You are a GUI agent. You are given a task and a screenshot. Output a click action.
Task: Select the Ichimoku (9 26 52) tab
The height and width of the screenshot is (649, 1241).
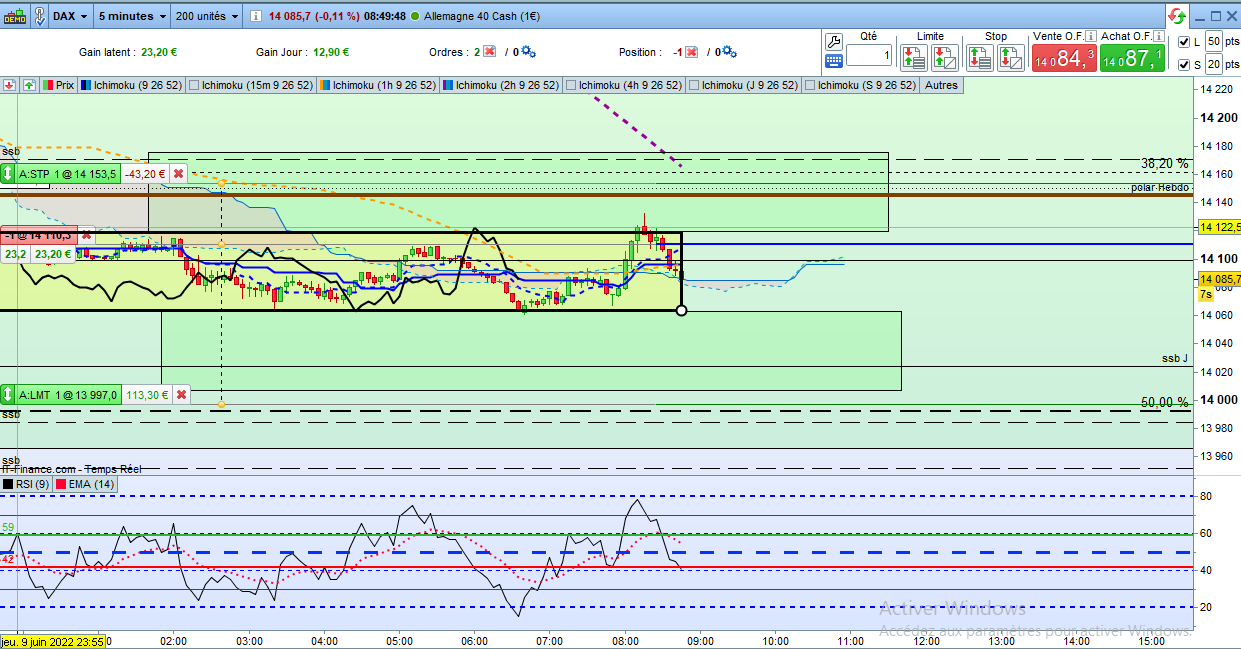pos(131,86)
